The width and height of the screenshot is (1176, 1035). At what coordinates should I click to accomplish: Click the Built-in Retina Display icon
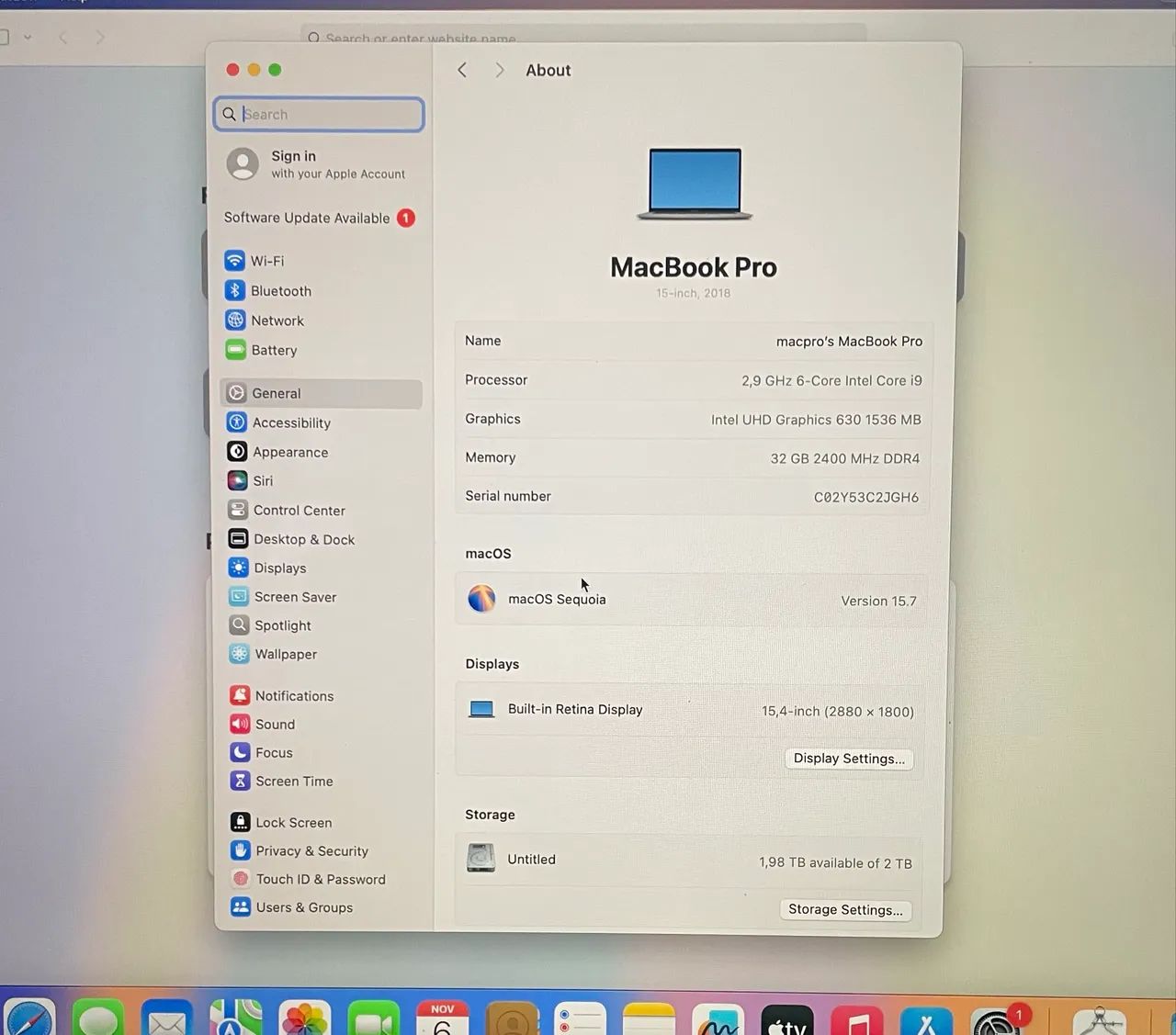pos(481,709)
